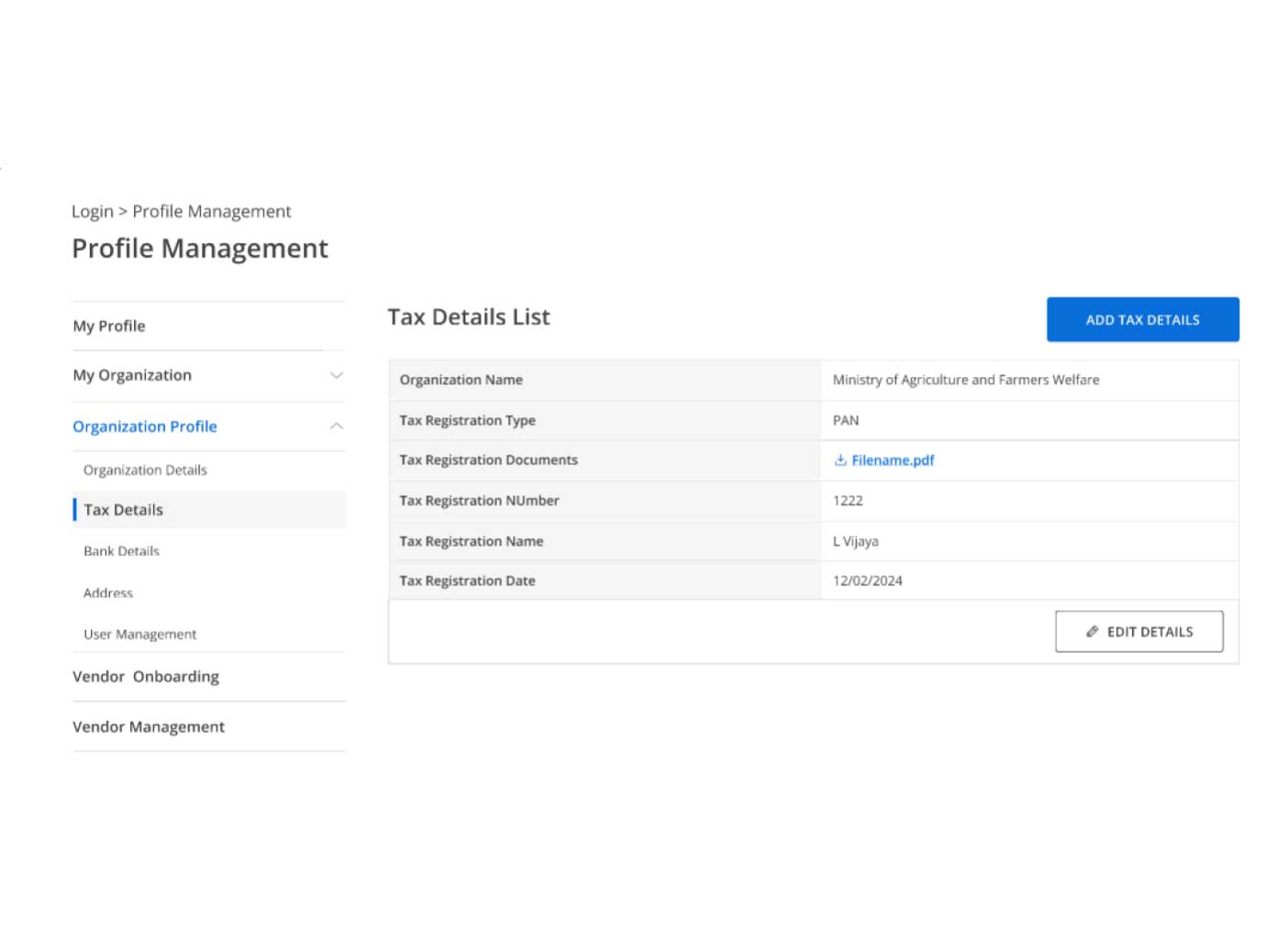Image resolution: width=1266 pixels, height=952 pixels.
Task: Open the Filename.pdf document link
Action: (x=892, y=460)
